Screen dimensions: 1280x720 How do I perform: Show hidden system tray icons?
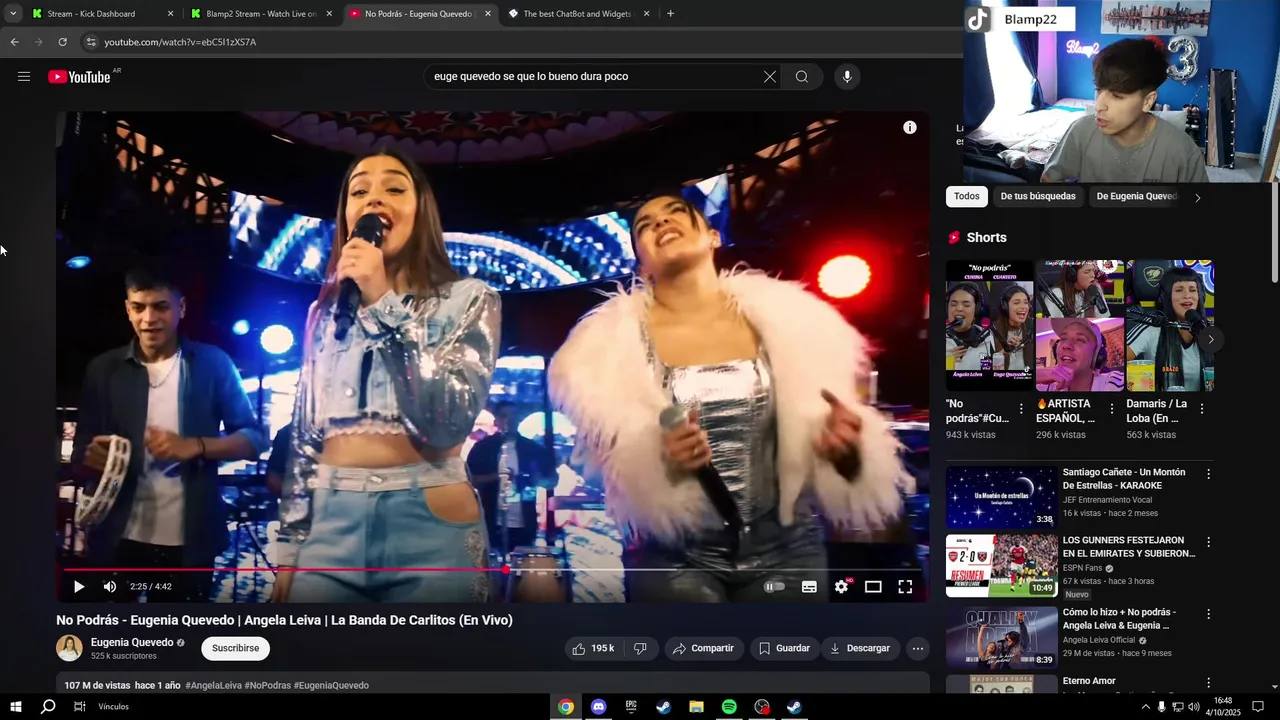(x=1145, y=707)
